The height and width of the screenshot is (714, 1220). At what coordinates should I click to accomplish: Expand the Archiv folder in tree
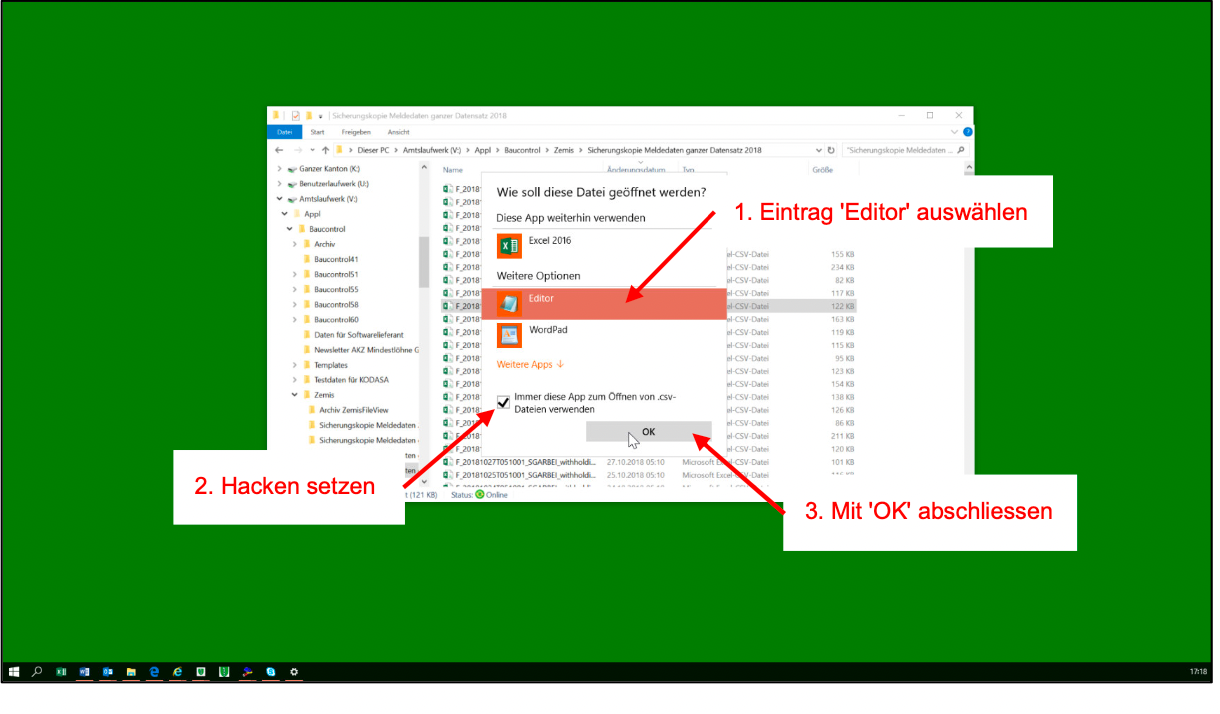click(294, 244)
